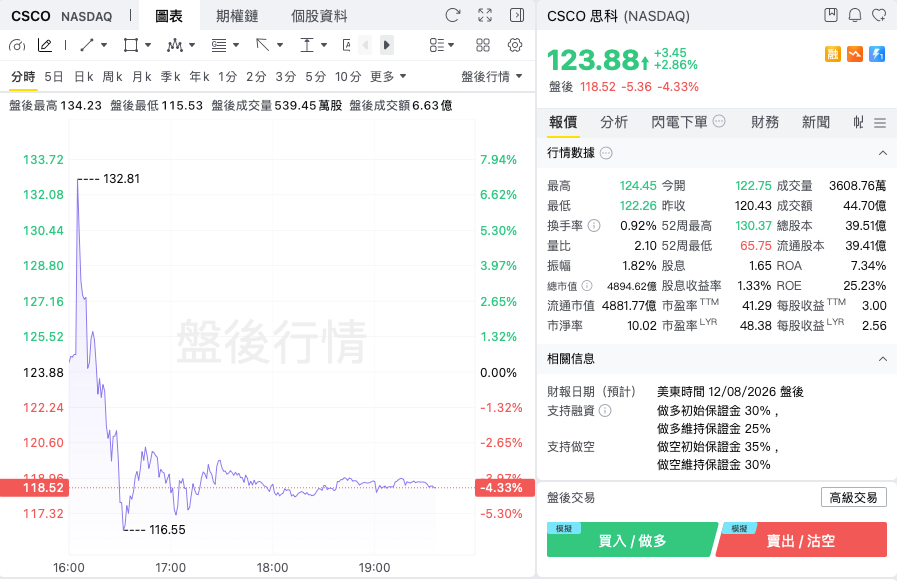Image resolution: width=897 pixels, height=581 pixels.
Task: Open options bubble next to 閃電下單
Action: click(720, 121)
